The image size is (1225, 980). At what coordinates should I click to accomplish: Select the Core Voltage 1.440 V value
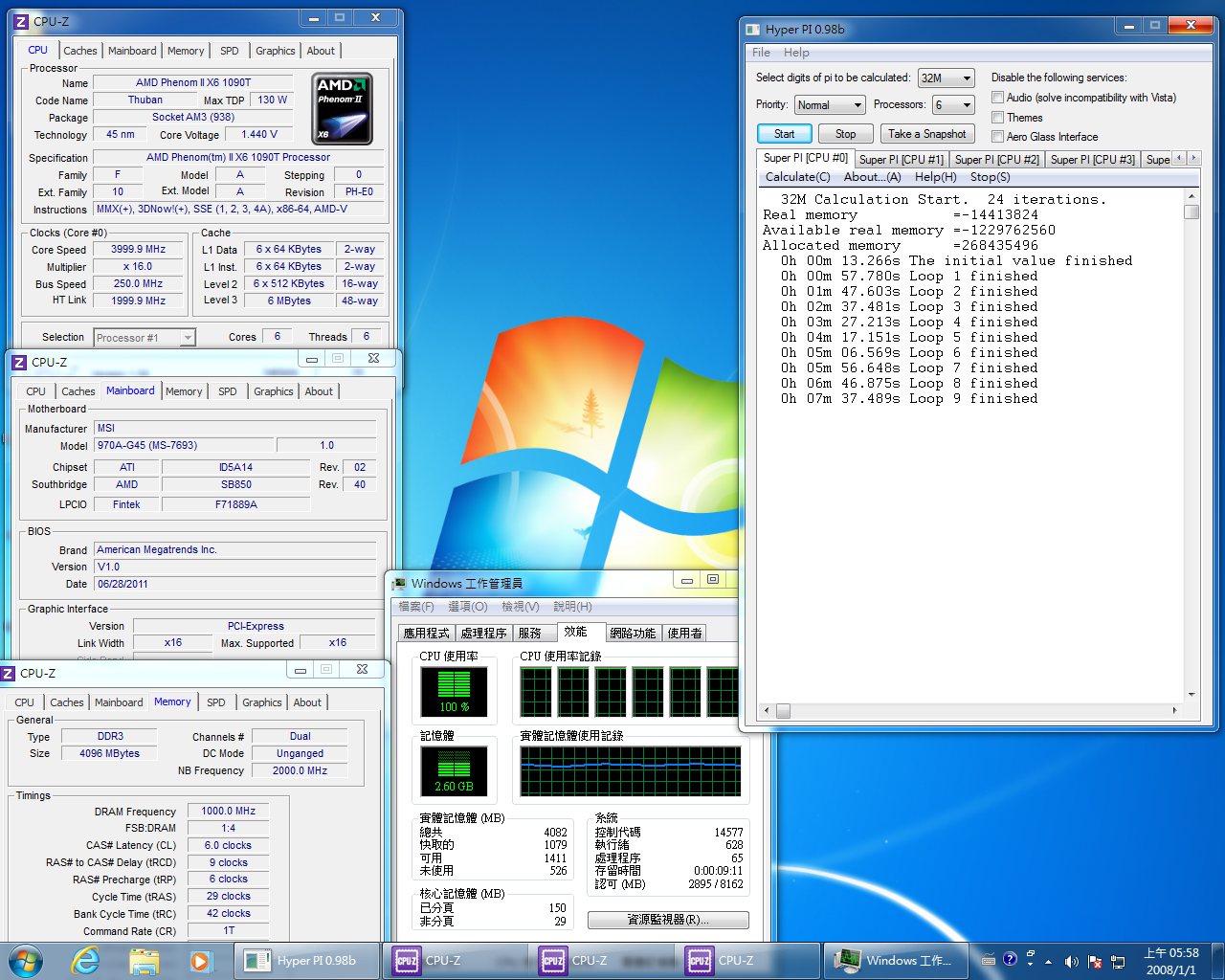[260, 134]
